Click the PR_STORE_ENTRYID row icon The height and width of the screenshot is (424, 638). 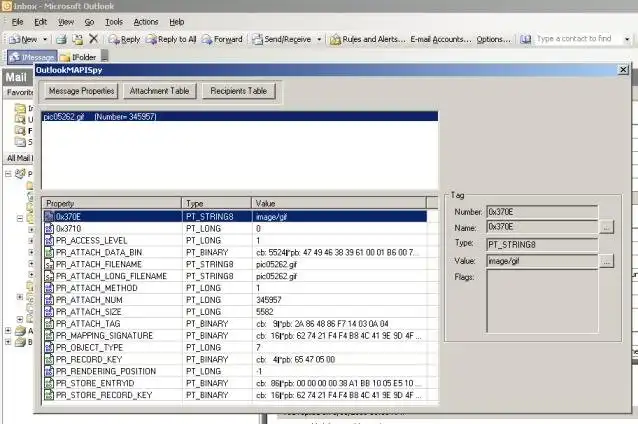(x=49, y=383)
